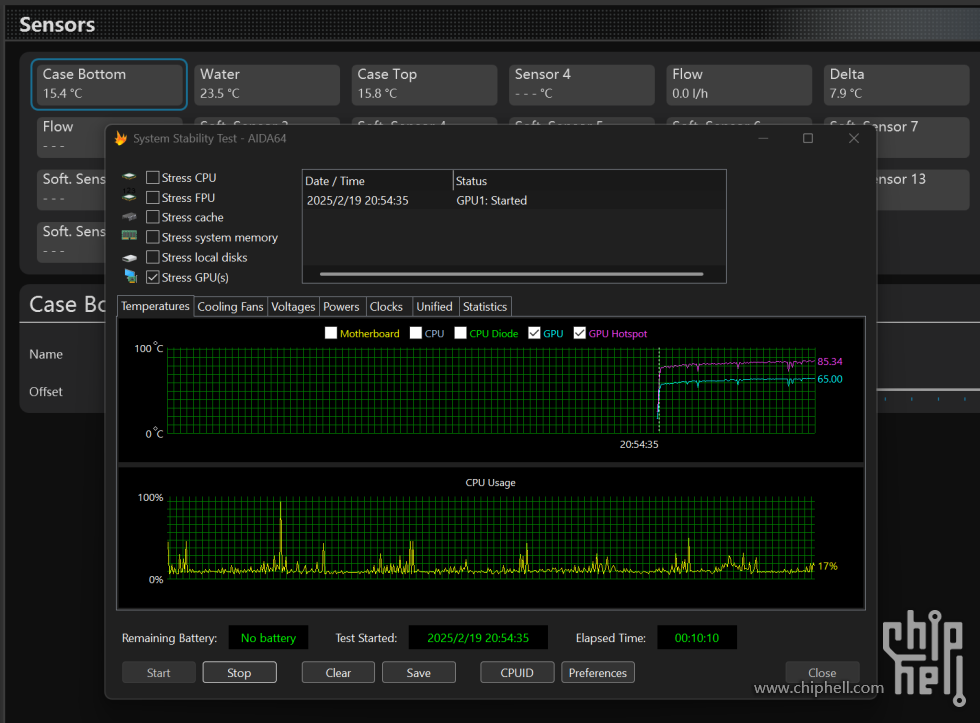Viewport: 980px width, 723px height.
Task: Click the CPU chip icon beside Stress CPU
Action: coord(129,177)
